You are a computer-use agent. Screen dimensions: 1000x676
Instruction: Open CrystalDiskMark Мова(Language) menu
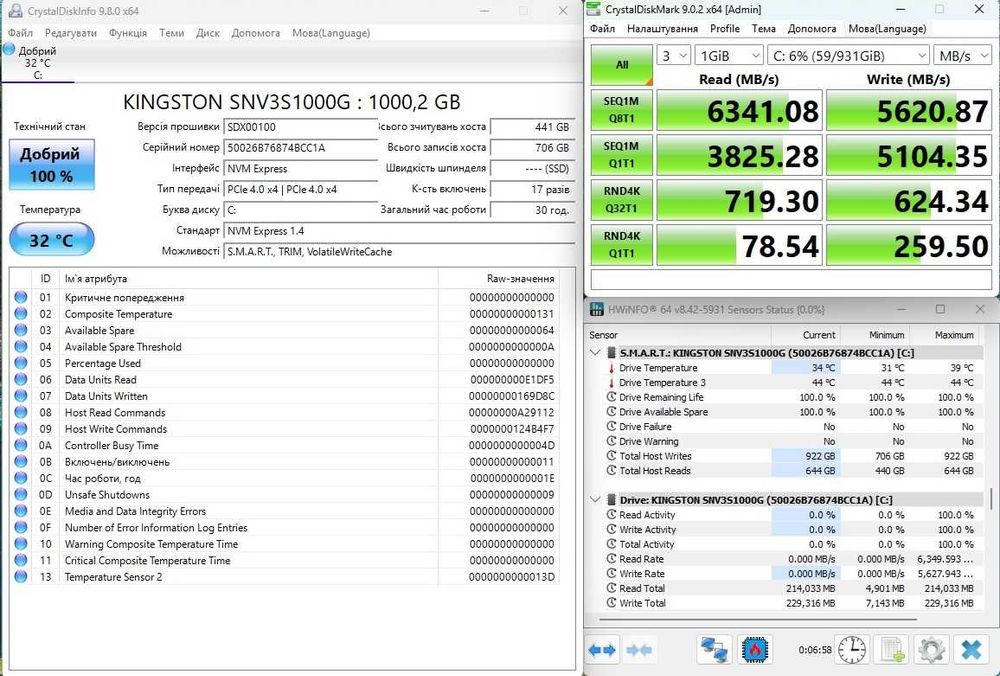point(887,29)
